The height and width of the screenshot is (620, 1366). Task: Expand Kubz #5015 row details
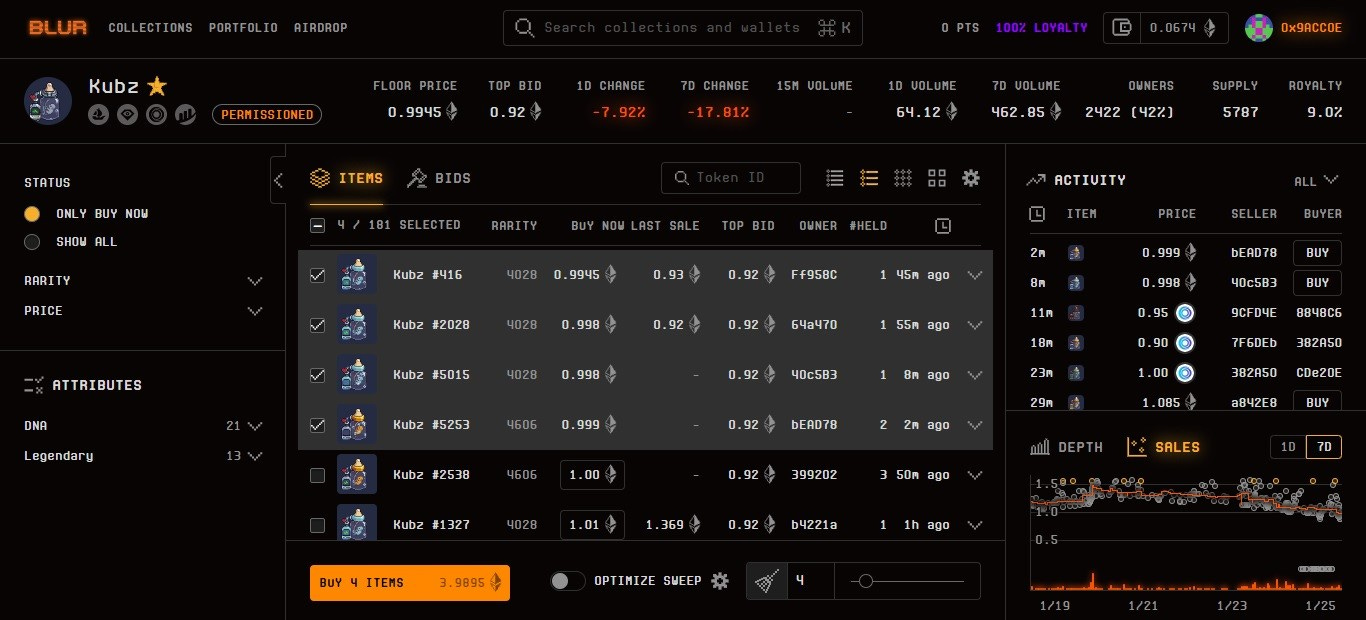coord(975,375)
